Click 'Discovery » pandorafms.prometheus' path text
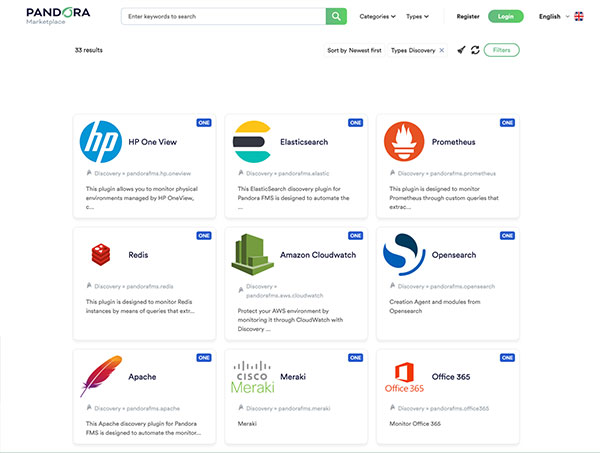600x453 pixels. tap(447, 173)
